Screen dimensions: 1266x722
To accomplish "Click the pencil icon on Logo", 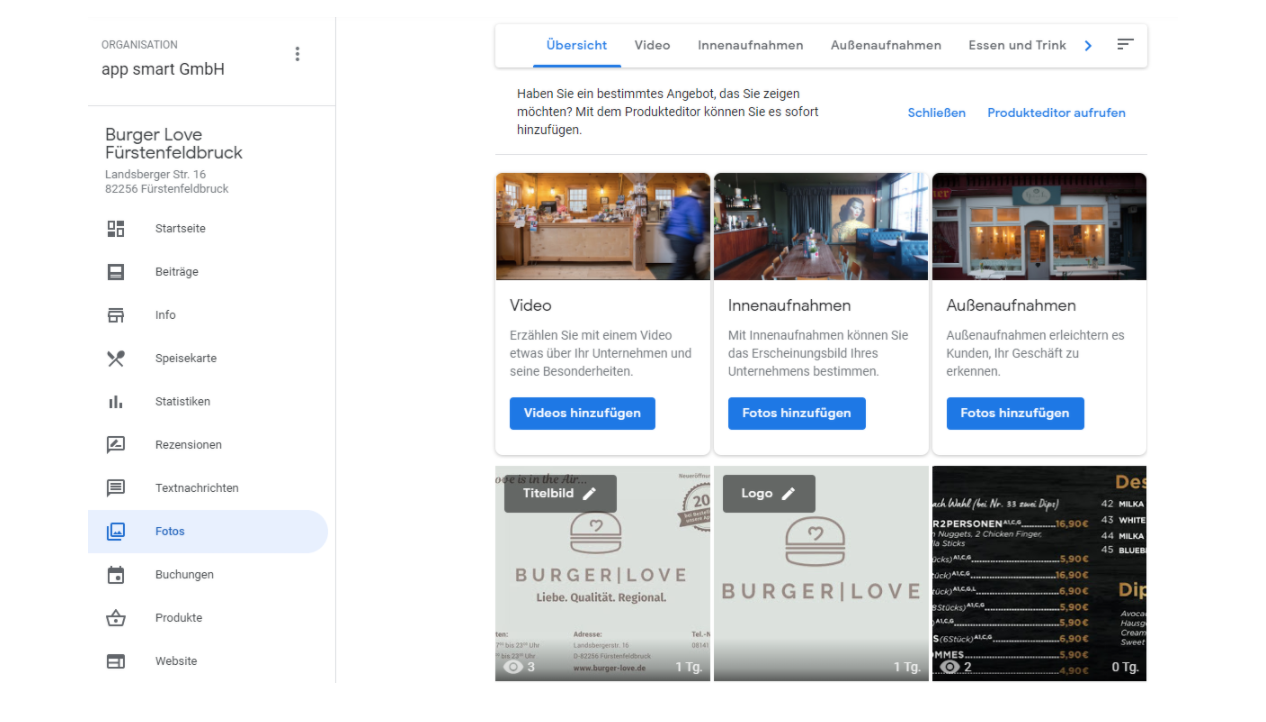I will point(788,493).
